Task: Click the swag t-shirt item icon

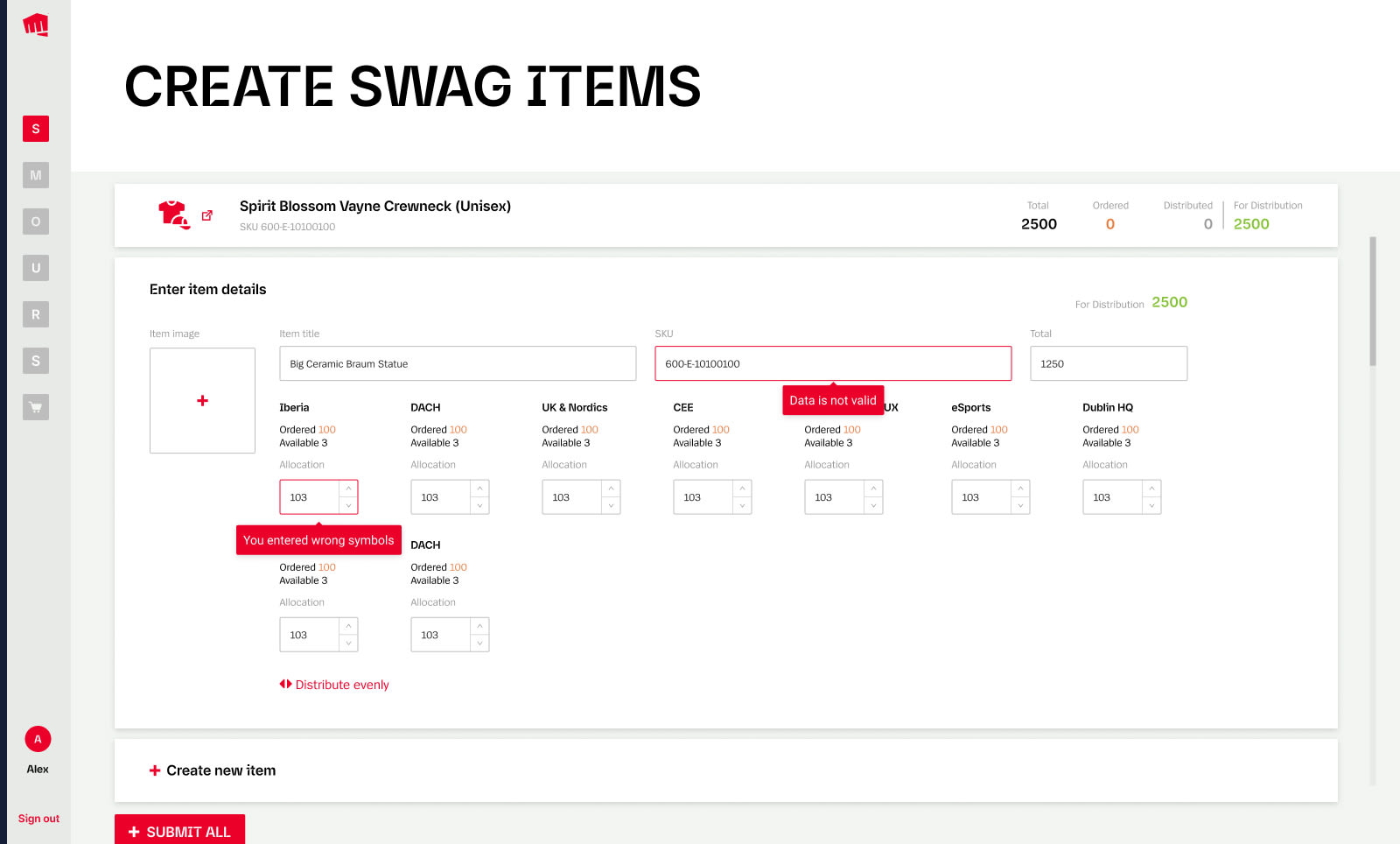Action: 173,215
